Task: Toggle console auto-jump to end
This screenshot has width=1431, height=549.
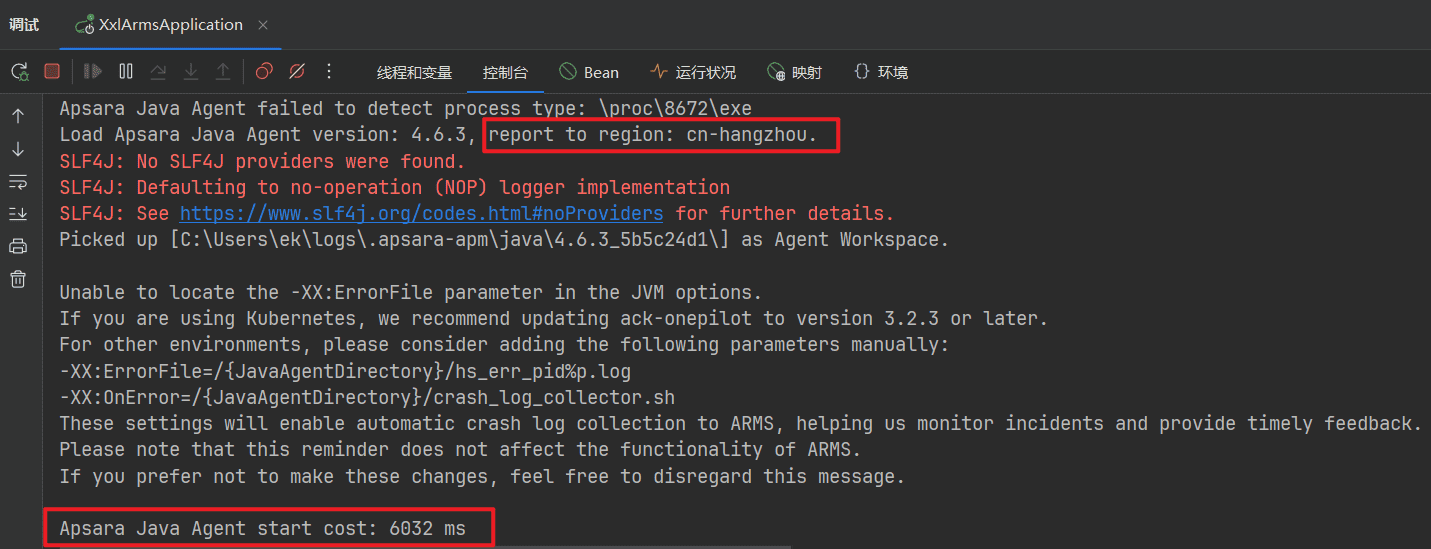Action: click(18, 214)
